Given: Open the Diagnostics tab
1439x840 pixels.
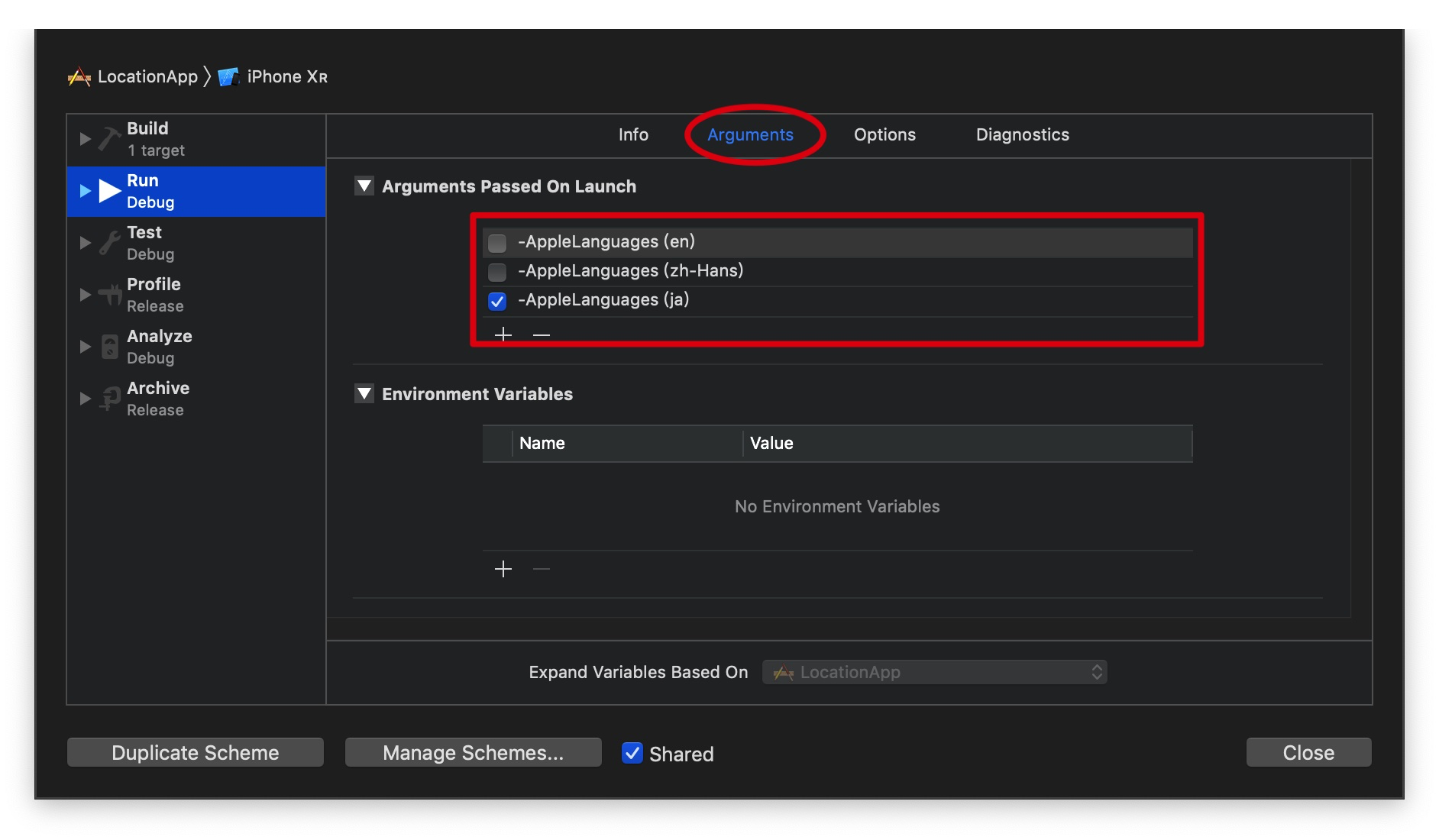Looking at the screenshot, I should pos(1022,135).
